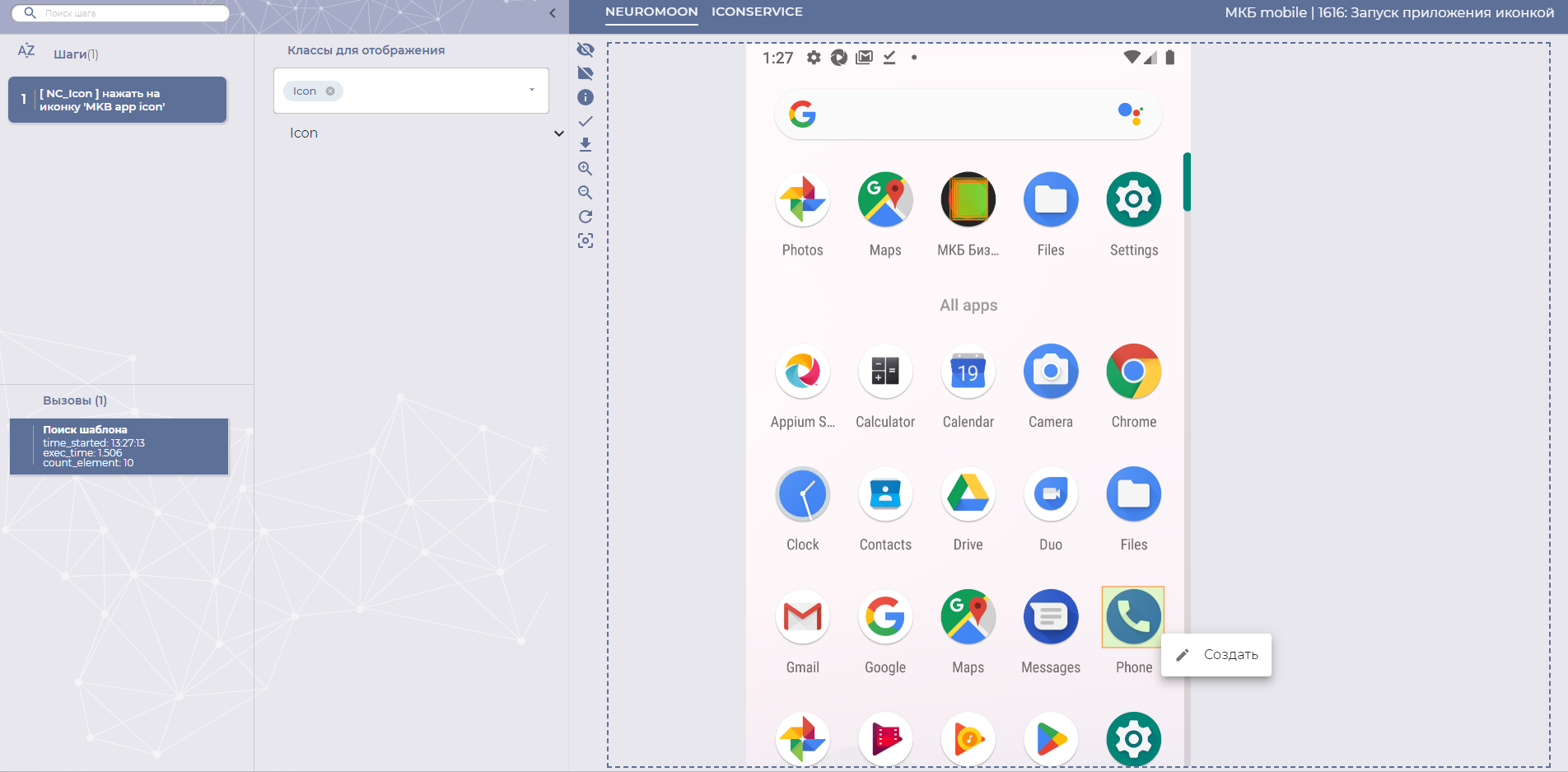Screen dimensions: 1568x772
Task: Toggle the hide-overlays eye icon
Action: (x=586, y=49)
